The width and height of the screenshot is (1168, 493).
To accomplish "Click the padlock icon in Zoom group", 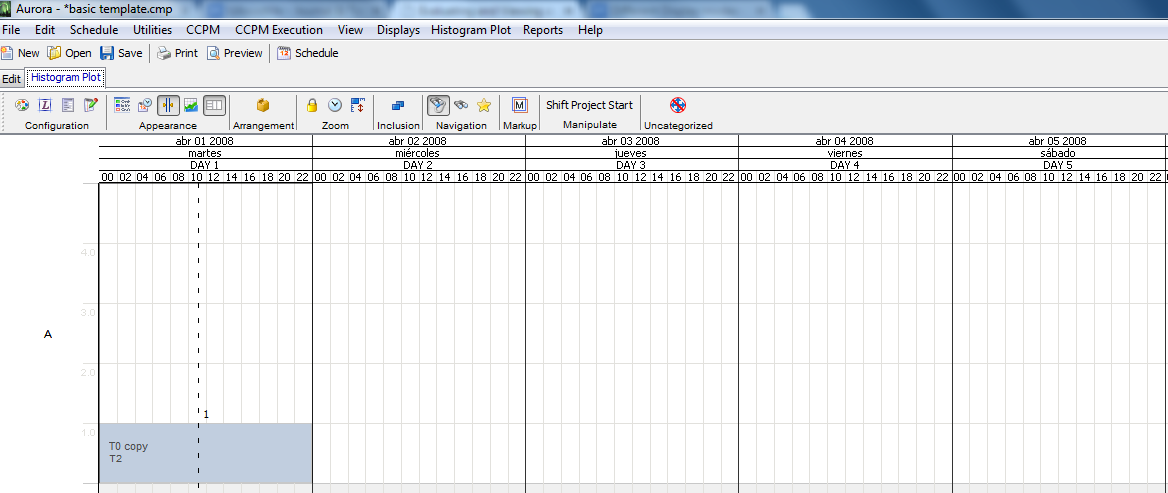I will pos(312,105).
